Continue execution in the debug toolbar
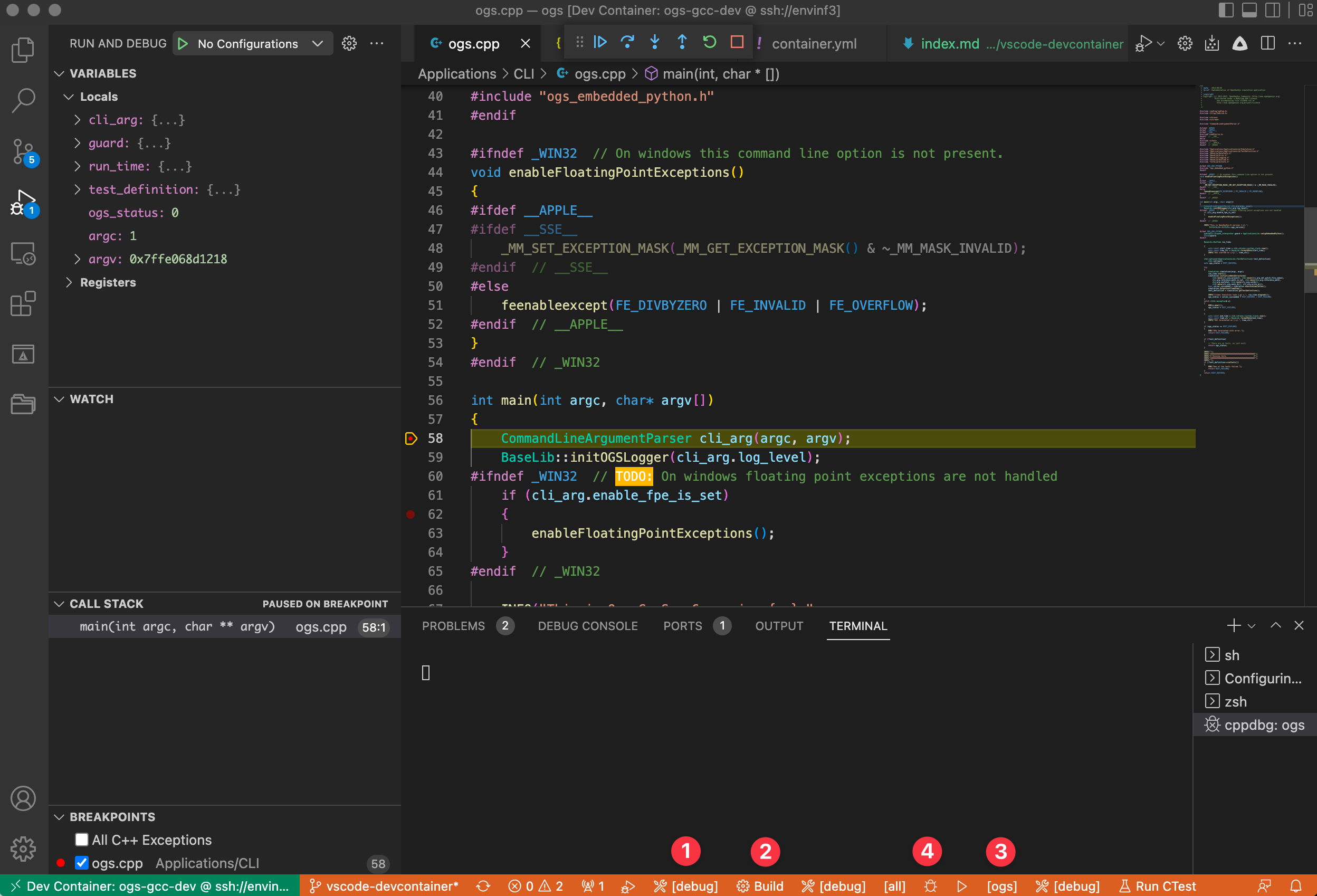The image size is (1317, 896). coord(600,43)
